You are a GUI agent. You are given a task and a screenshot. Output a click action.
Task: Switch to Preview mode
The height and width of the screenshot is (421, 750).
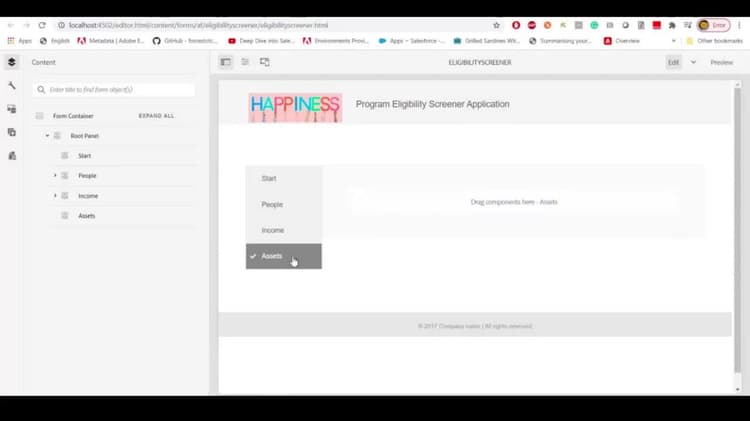(721, 62)
